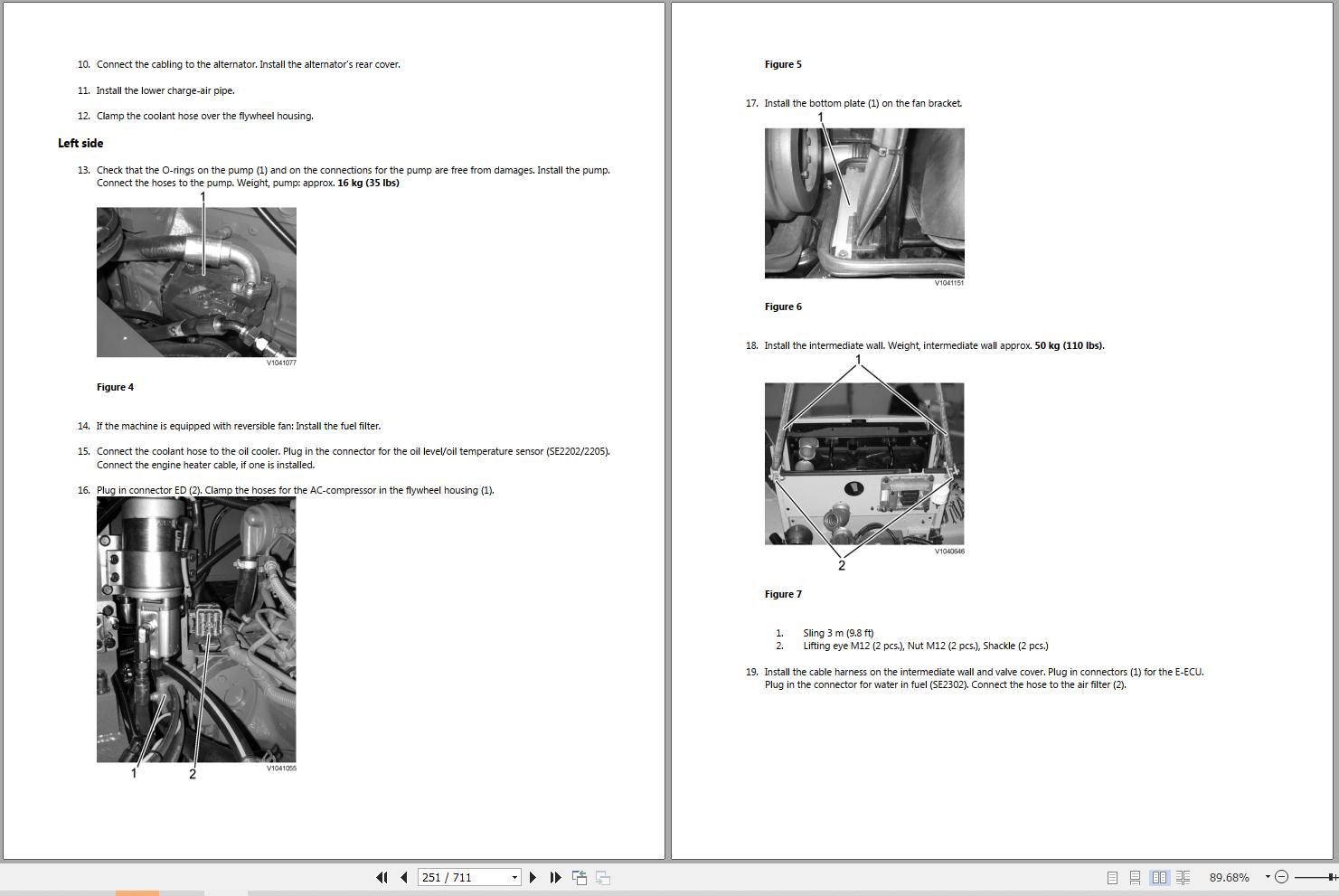The width and height of the screenshot is (1339, 896).
Task: Jump to the last page
Action: [555, 877]
